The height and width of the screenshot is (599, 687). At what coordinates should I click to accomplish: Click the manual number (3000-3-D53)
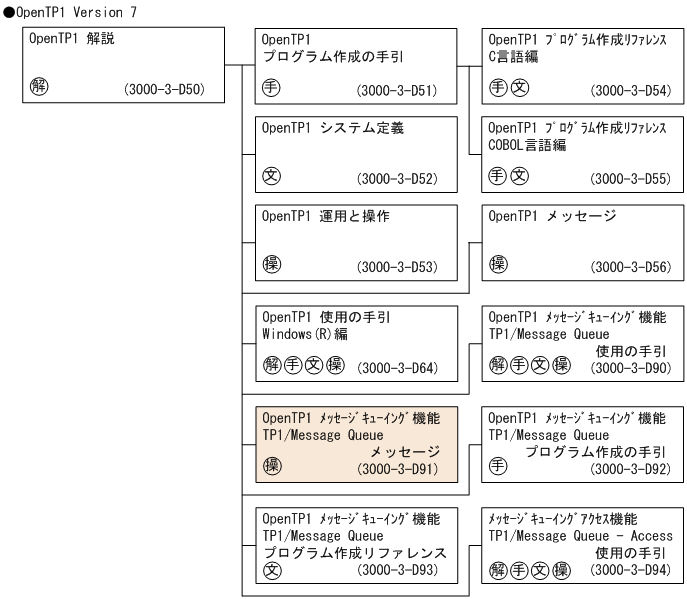pyautogui.click(x=397, y=267)
